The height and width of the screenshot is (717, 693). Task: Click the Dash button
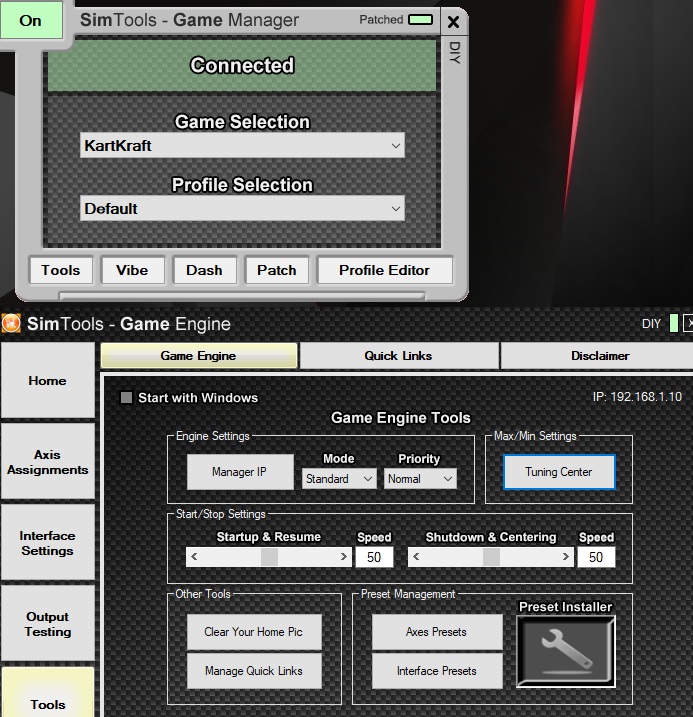pyautogui.click(x=204, y=270)
